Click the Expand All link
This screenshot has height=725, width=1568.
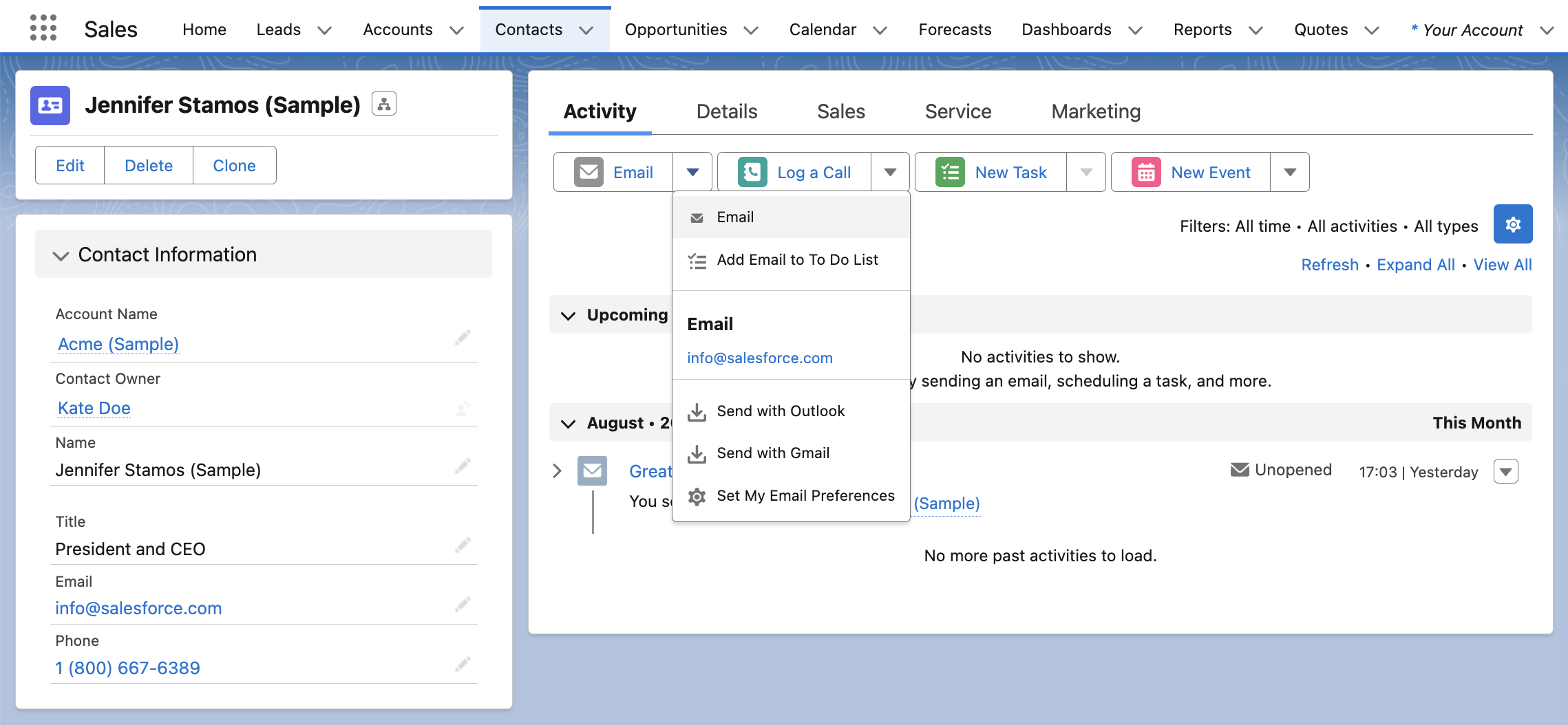1415,265
